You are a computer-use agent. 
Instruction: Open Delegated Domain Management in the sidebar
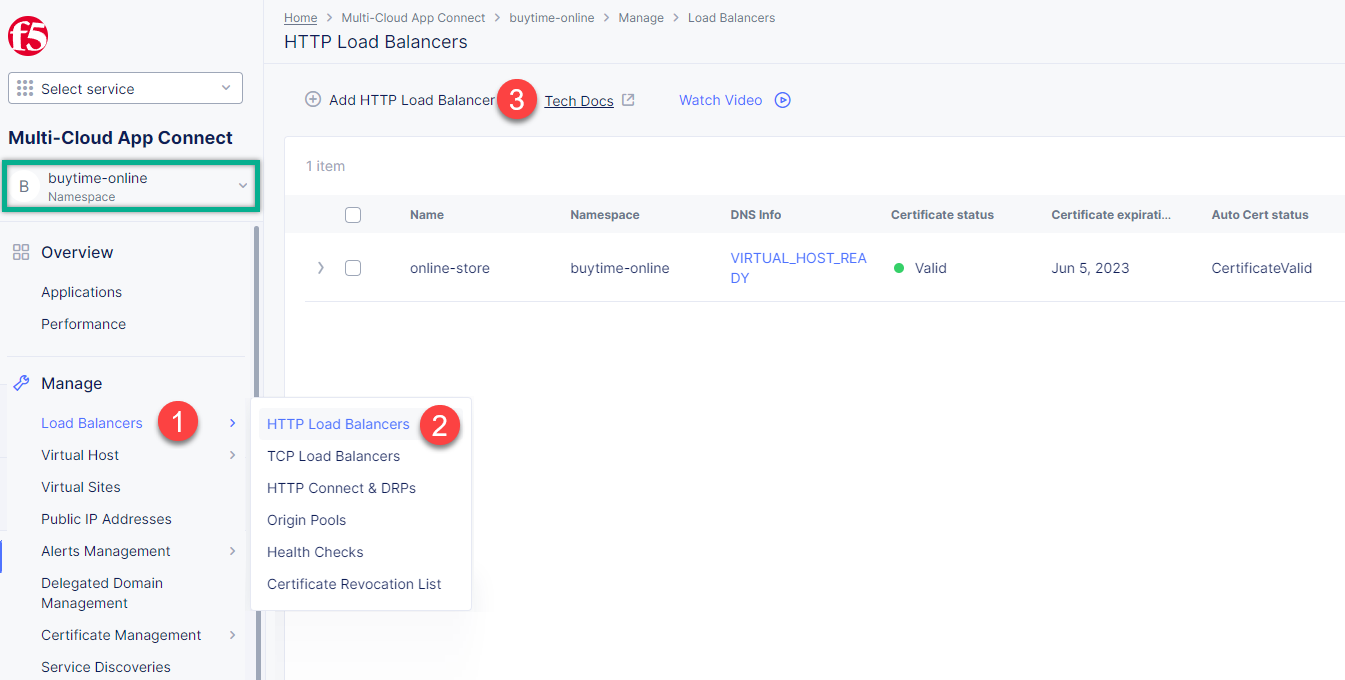point(102,593)
